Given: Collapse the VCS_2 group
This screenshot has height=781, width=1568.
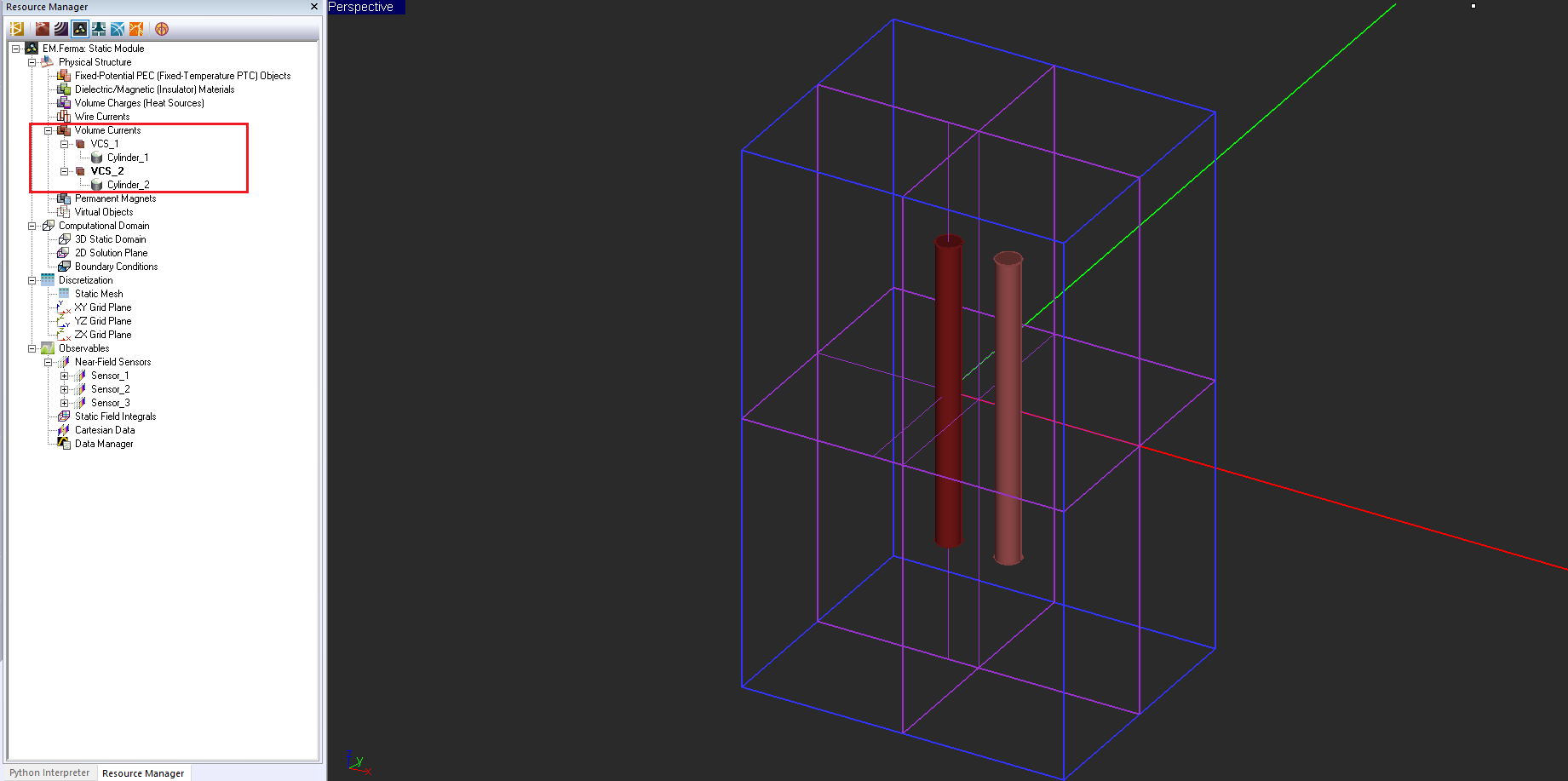Looking at the screenshot, I should click(x=65, y=171).
